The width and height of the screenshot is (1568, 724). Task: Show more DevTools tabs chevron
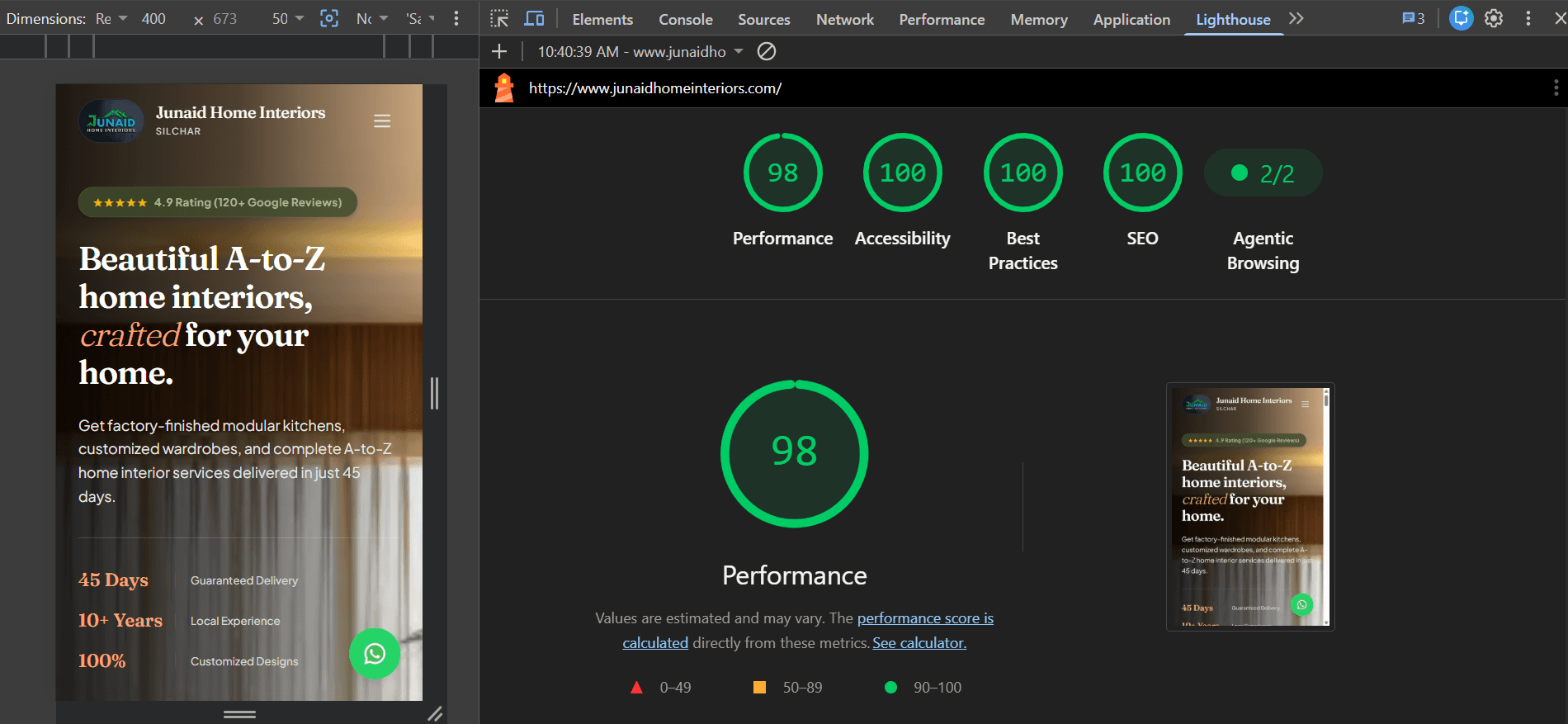[x=1296, y=18]
